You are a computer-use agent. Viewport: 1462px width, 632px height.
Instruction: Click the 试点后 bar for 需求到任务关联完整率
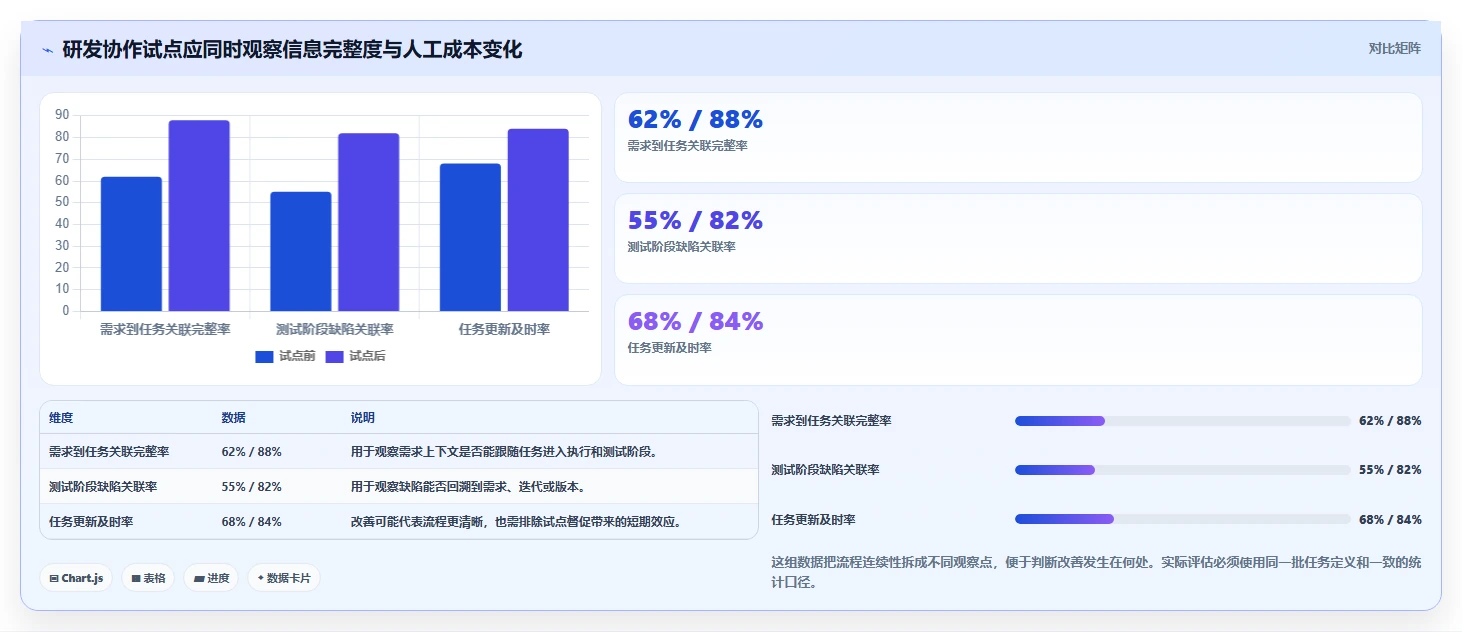coord(199,216)
